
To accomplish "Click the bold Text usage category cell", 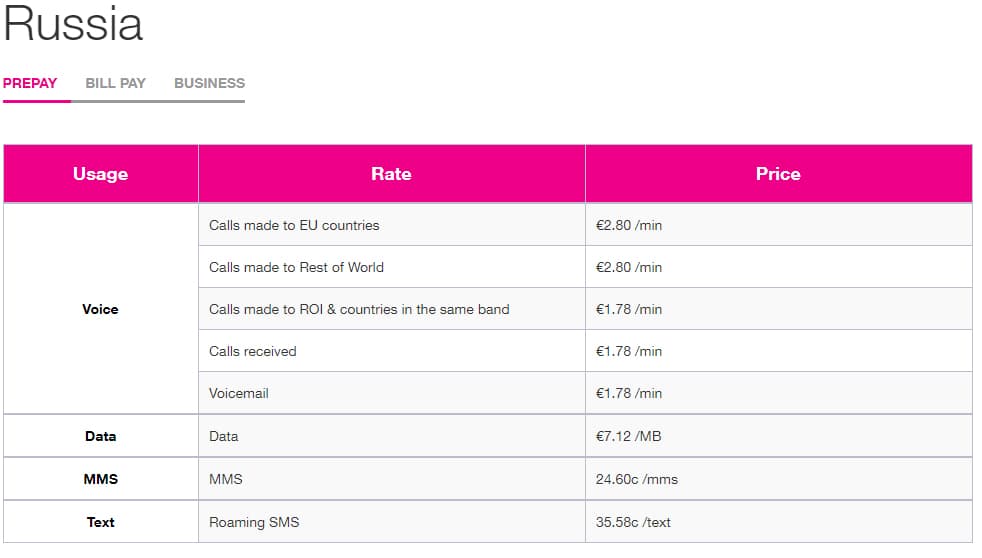I will [100, 522].
